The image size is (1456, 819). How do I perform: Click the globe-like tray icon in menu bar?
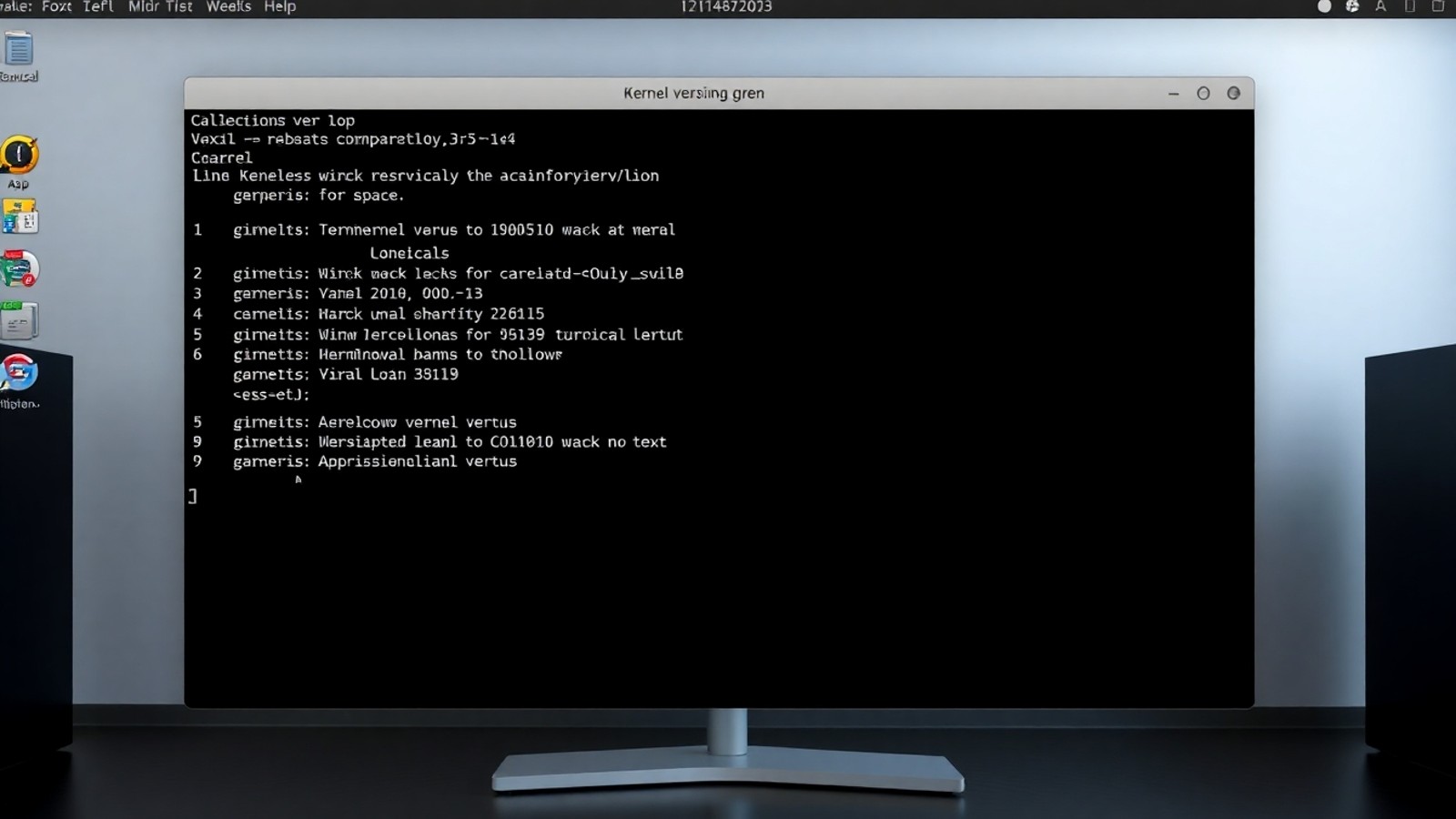coord(1352,6)
